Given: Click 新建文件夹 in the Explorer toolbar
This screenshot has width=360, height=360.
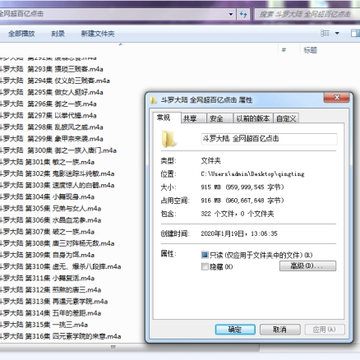Looking at the screenshot, I should click(x=98, y=34).
